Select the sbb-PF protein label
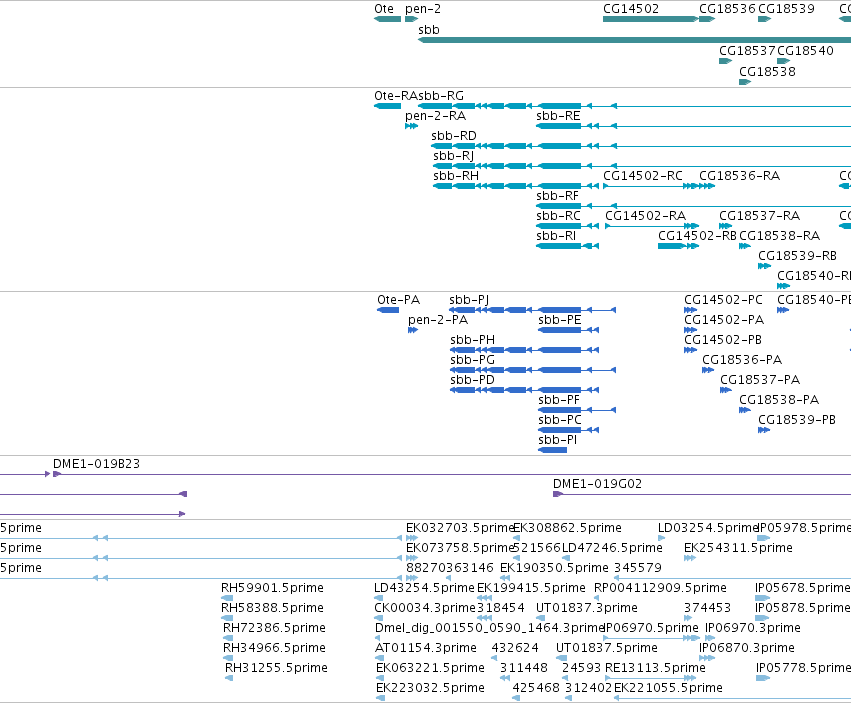Viewport: 851px width, 703px height. pyautogui.click(x=559, y=400)
